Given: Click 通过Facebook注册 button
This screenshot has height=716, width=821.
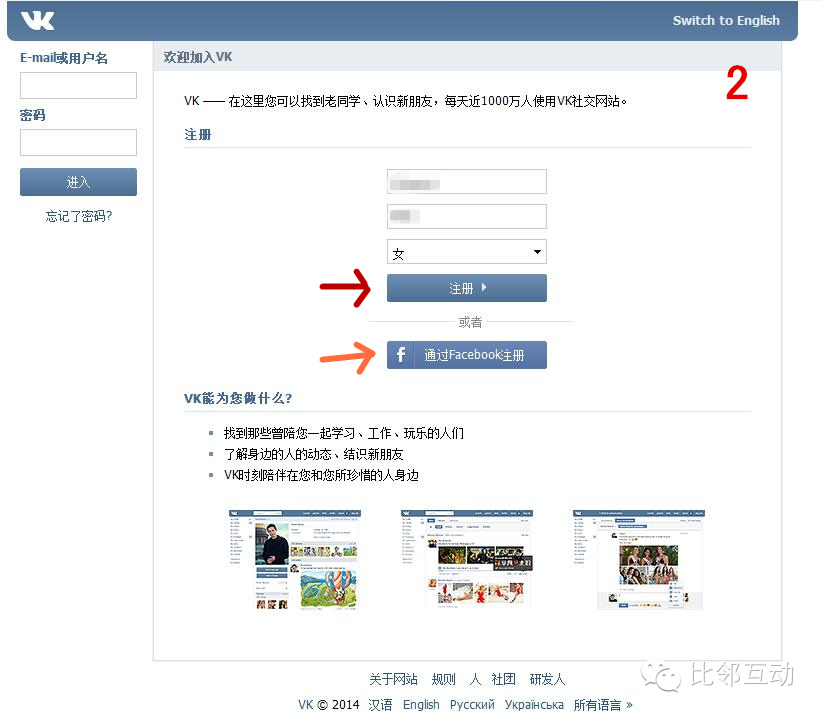Looking at the screenshot, I should tap(467, 355).
